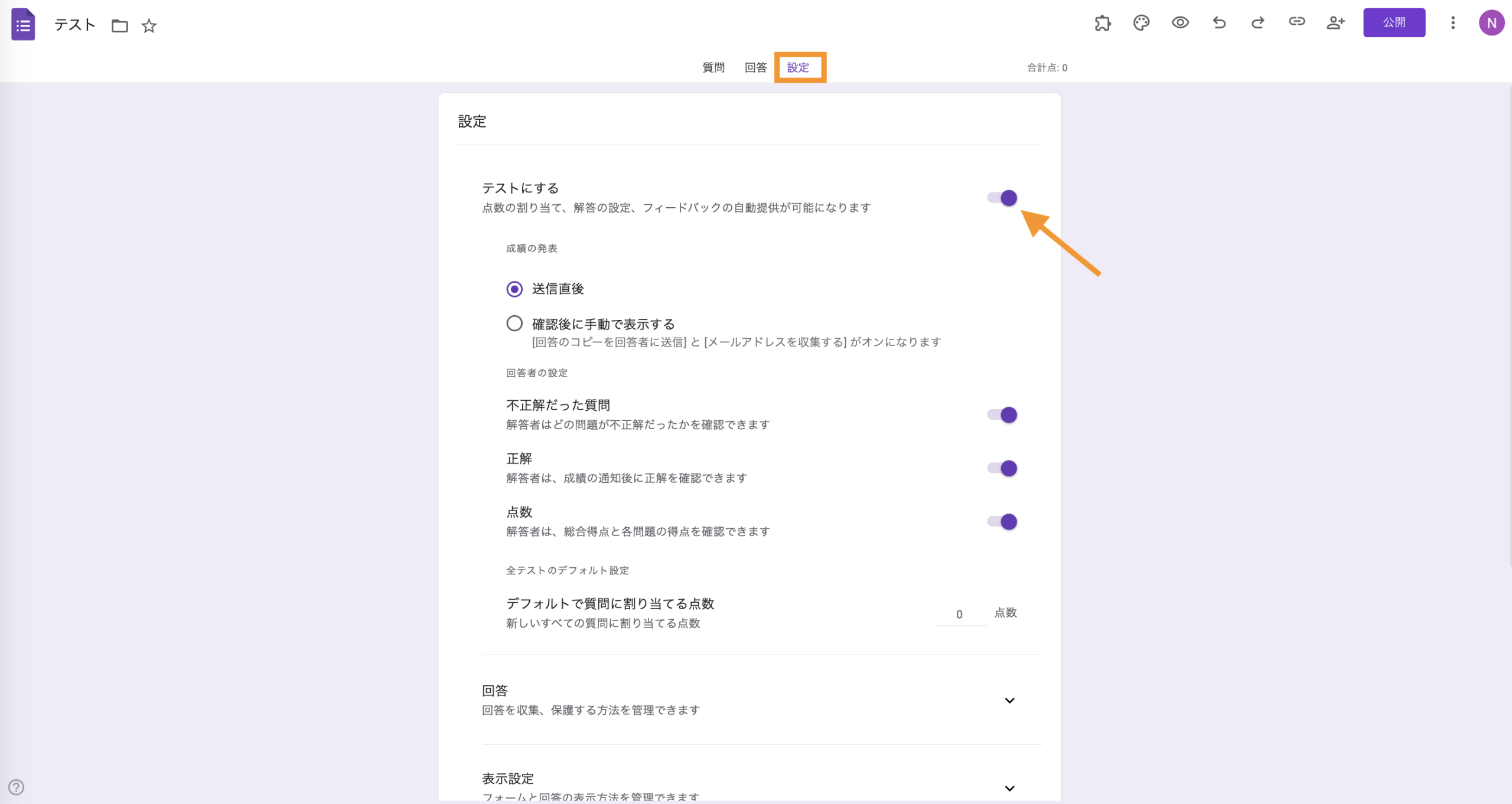Open the Google Forms home icon
This screenshot has width=1512, height=804.
[x=22, y=24]
